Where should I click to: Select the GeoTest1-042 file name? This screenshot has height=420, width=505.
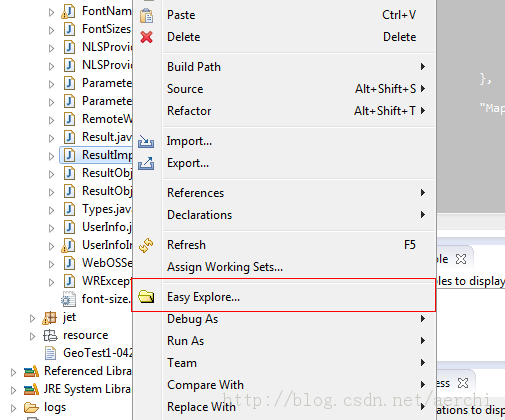coord(98,353)
